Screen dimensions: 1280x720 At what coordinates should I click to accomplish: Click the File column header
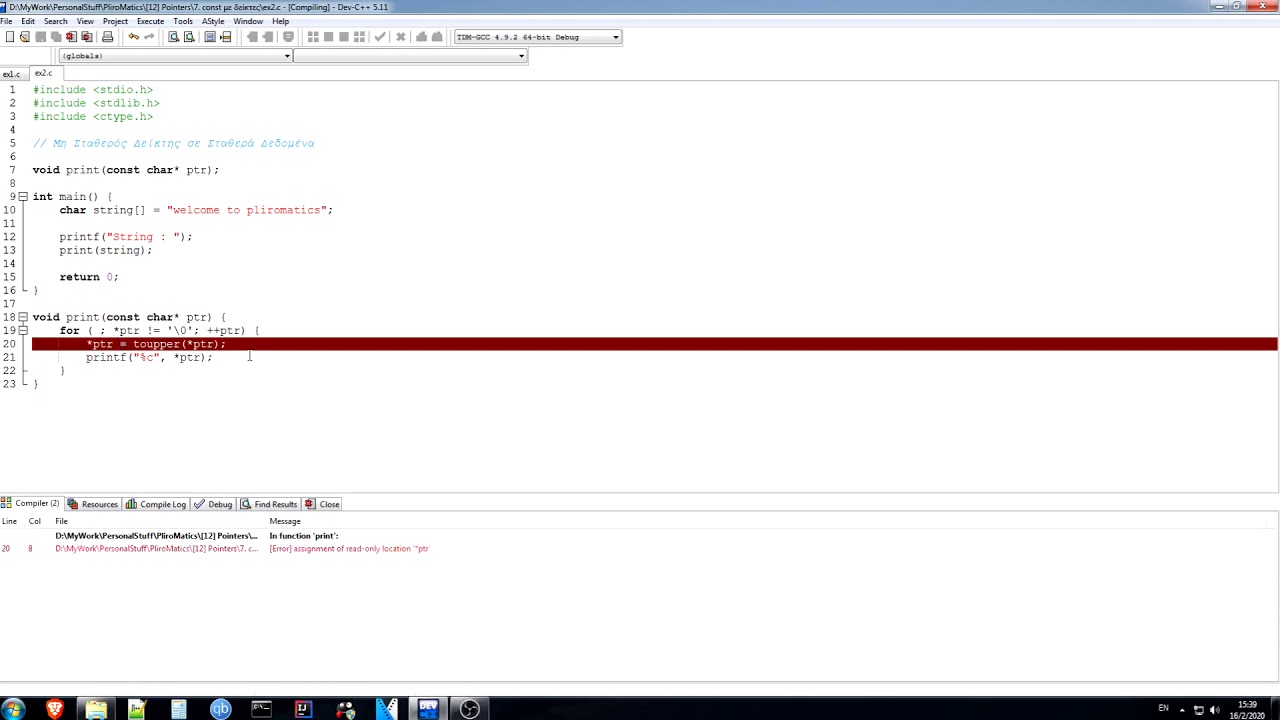[x=61, y=521]
